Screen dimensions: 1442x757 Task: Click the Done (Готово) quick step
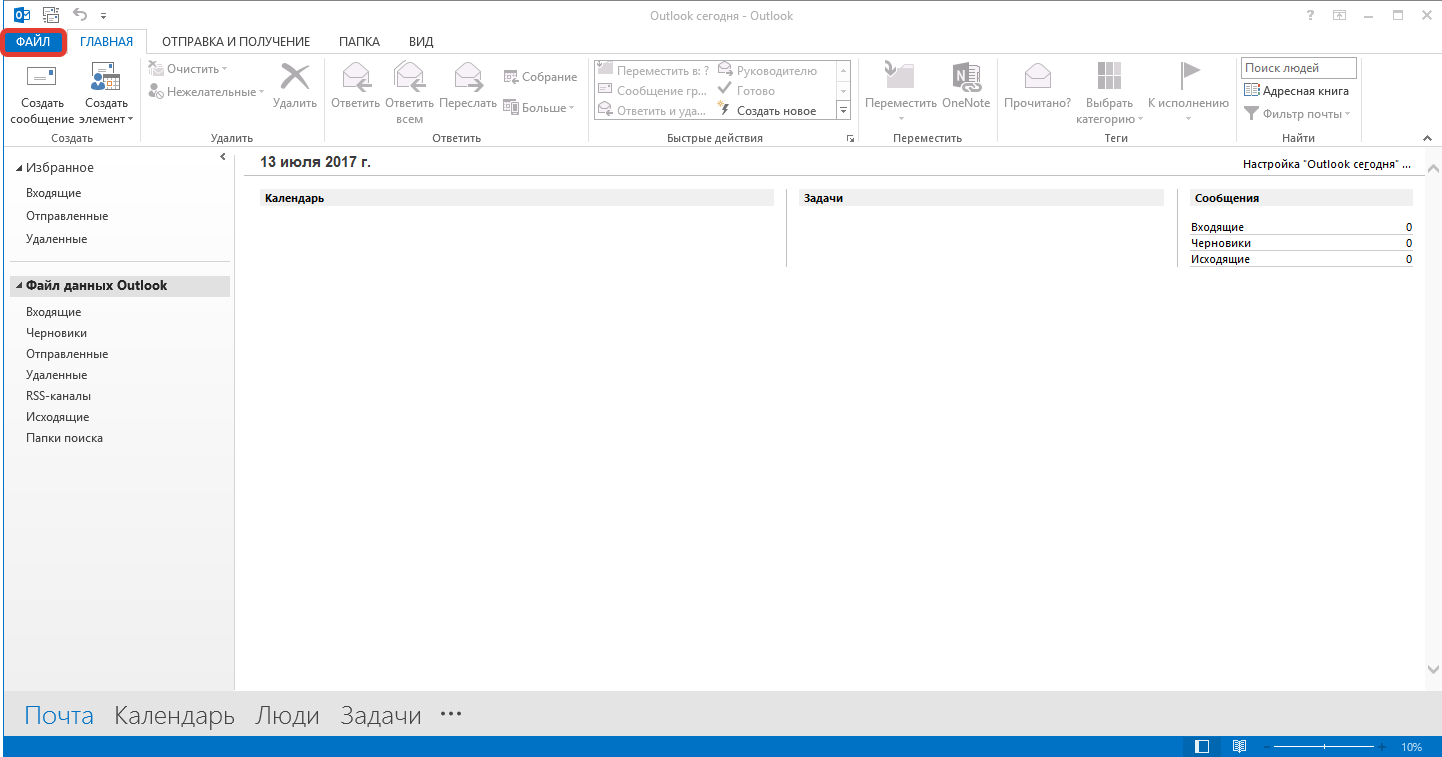point(746,91)
